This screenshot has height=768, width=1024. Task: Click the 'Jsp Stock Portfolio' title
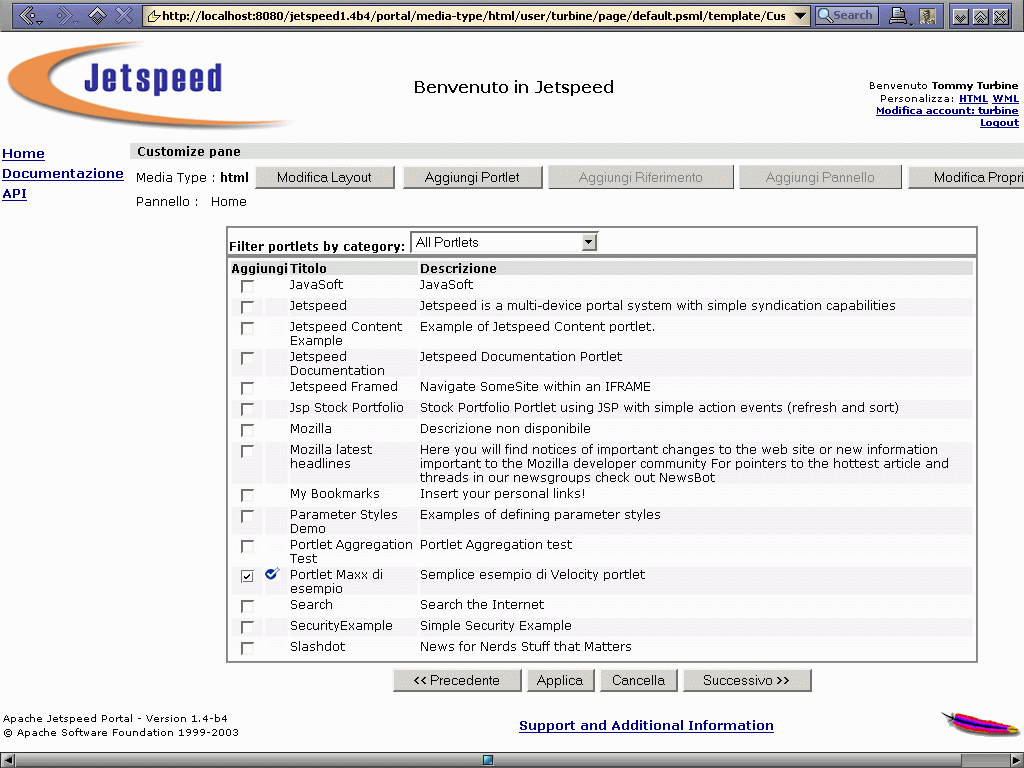pyautogui.click(x=347, y=408)
